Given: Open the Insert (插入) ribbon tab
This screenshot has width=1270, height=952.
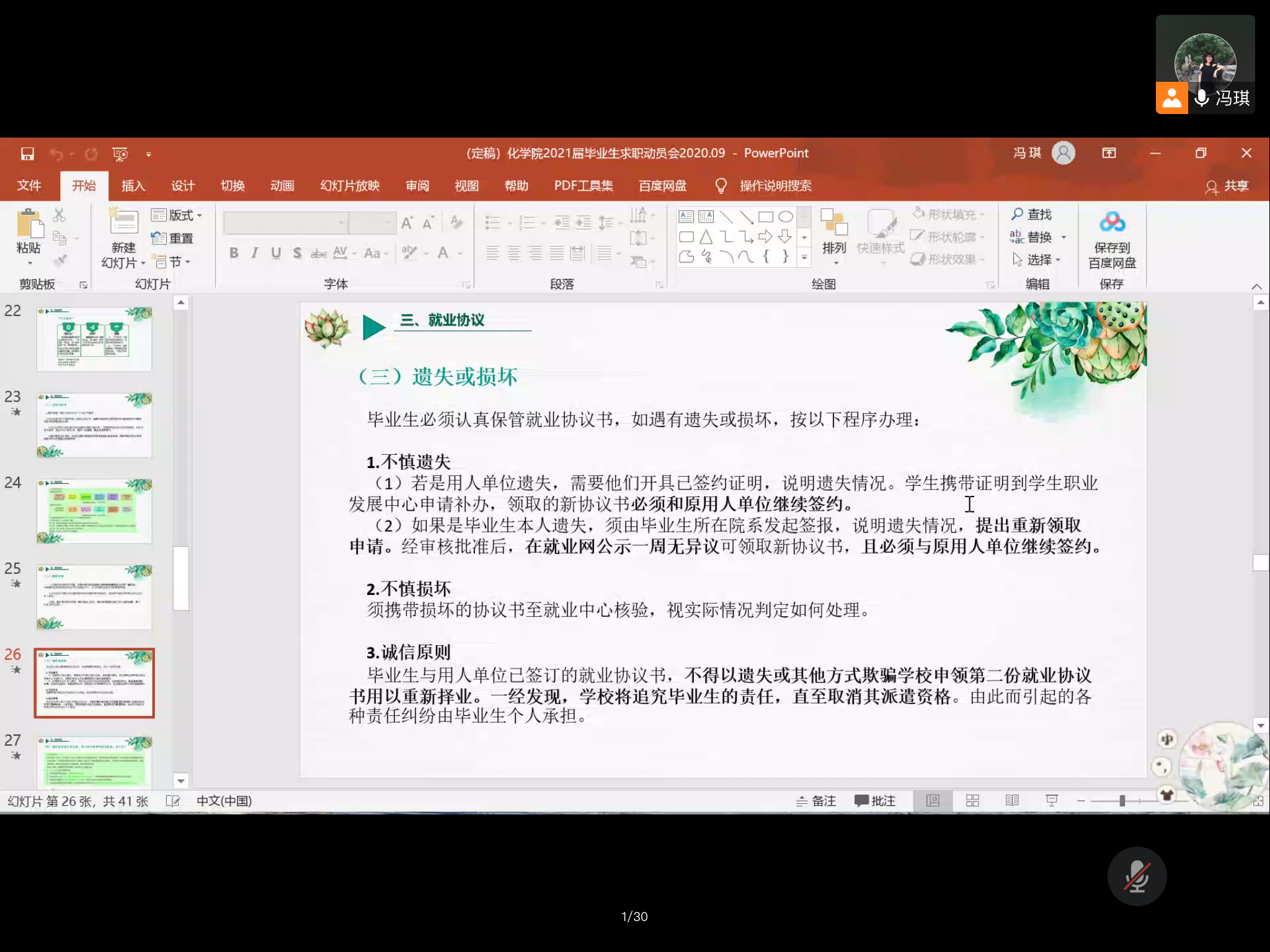Looking at the screenshot, I should [x=133, y=186].
